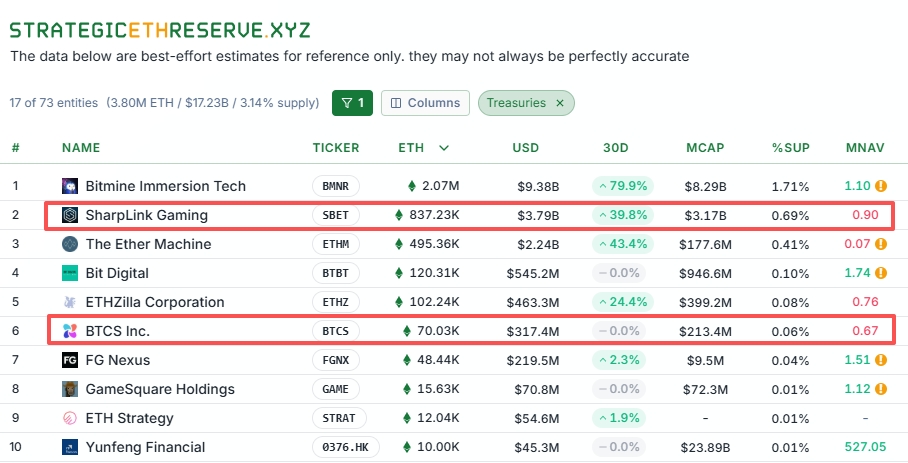Open the filter button showing 1 active
The width and height of the screenshot is (908, 463).
pyautogui.click(x=352, y=103)
